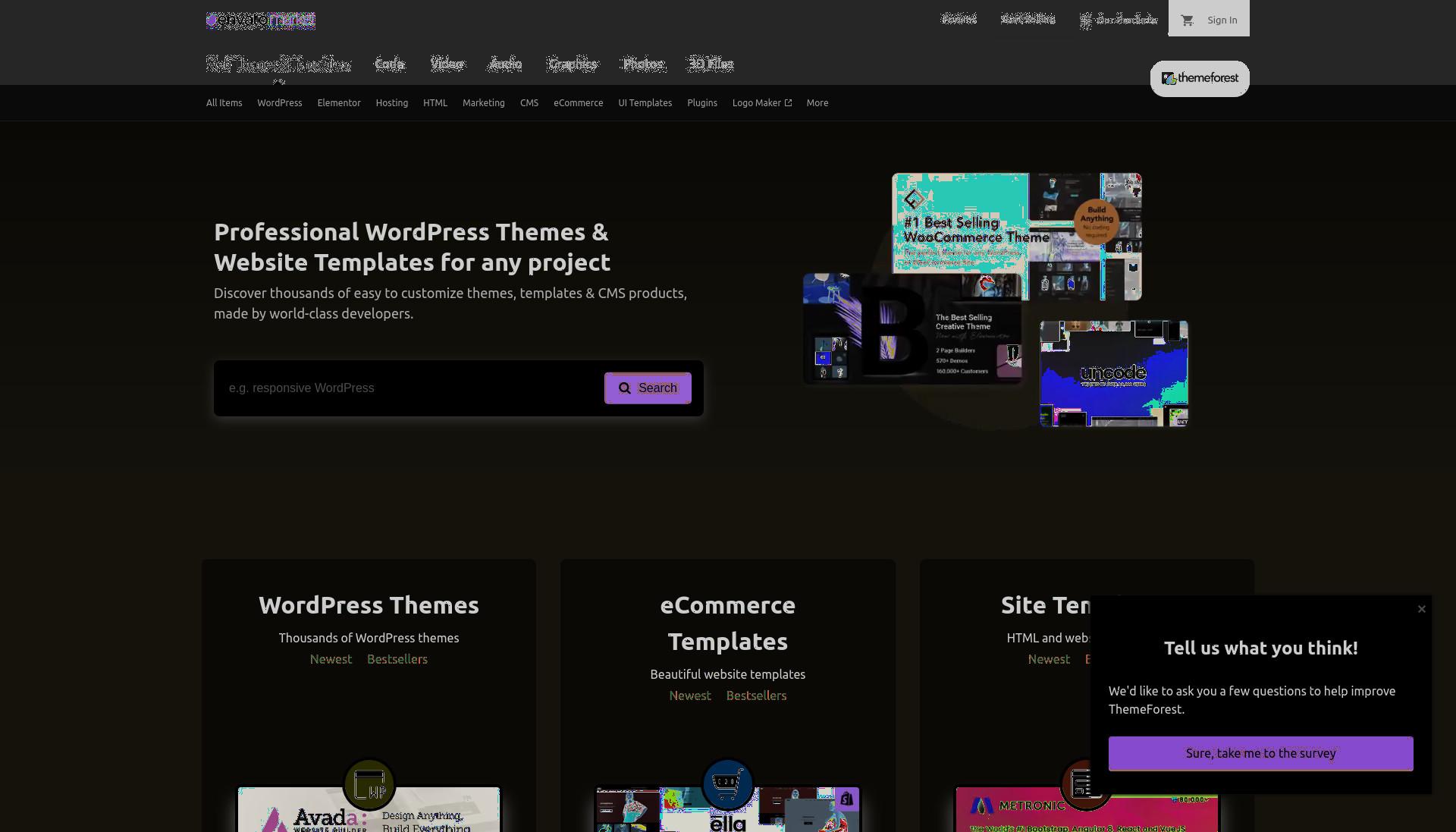The height and width of the screenshot is (832, 1456).
Task: View Bestsellers under eCommerce Templates
Action: tap(756, 696)
